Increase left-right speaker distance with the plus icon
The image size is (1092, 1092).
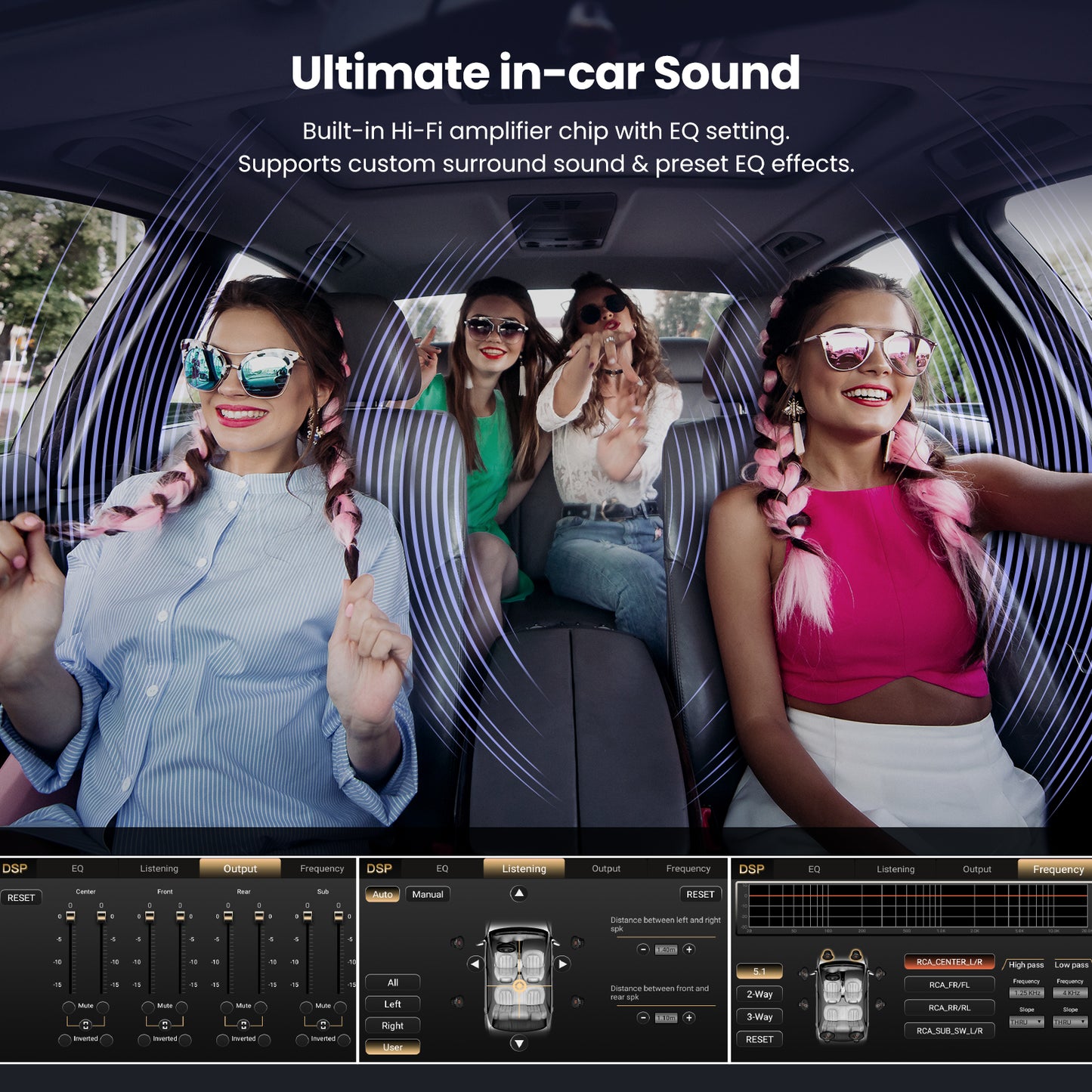(x=689, y=949)
